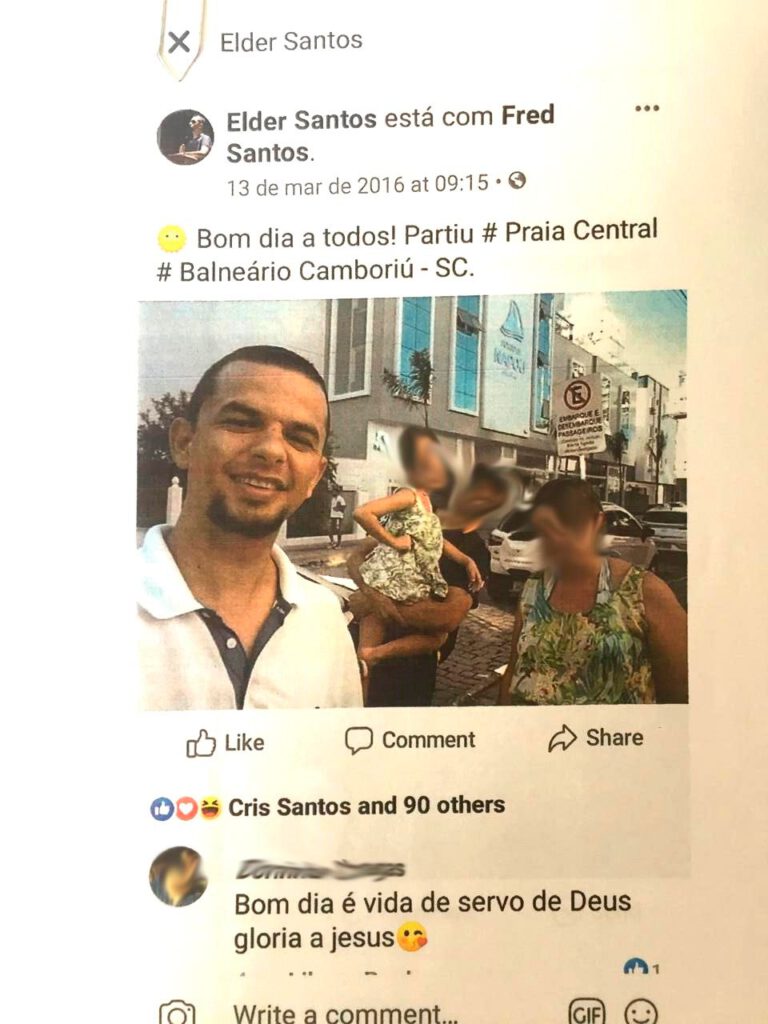The image size is (768, 1024).
Task: Open Cris Santos and 90 others list
Action: click(366, 806)
